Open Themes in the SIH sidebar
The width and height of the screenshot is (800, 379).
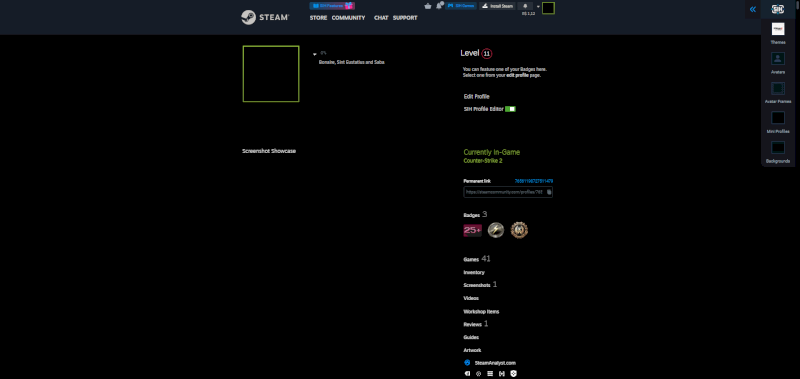point(778,34)
